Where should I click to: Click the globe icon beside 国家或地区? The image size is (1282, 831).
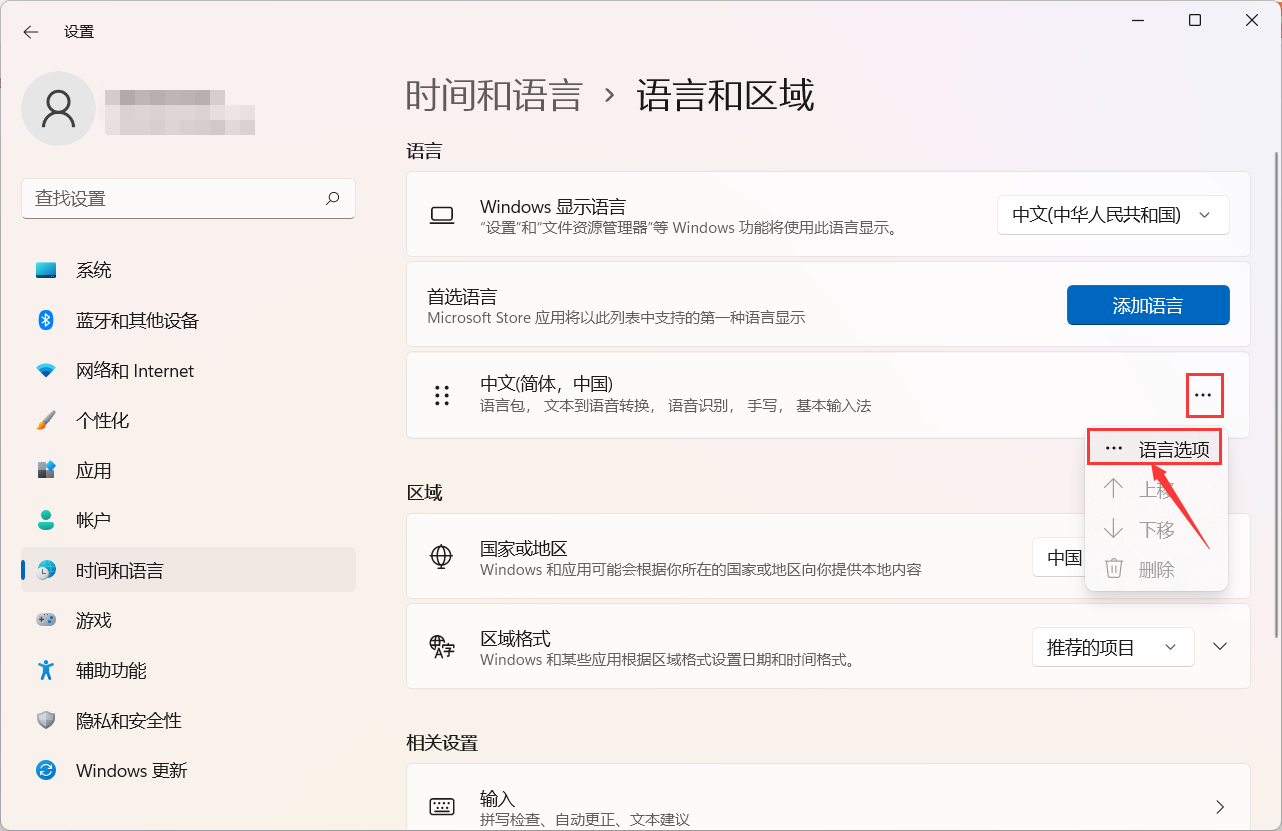click(x=441, y=557)
